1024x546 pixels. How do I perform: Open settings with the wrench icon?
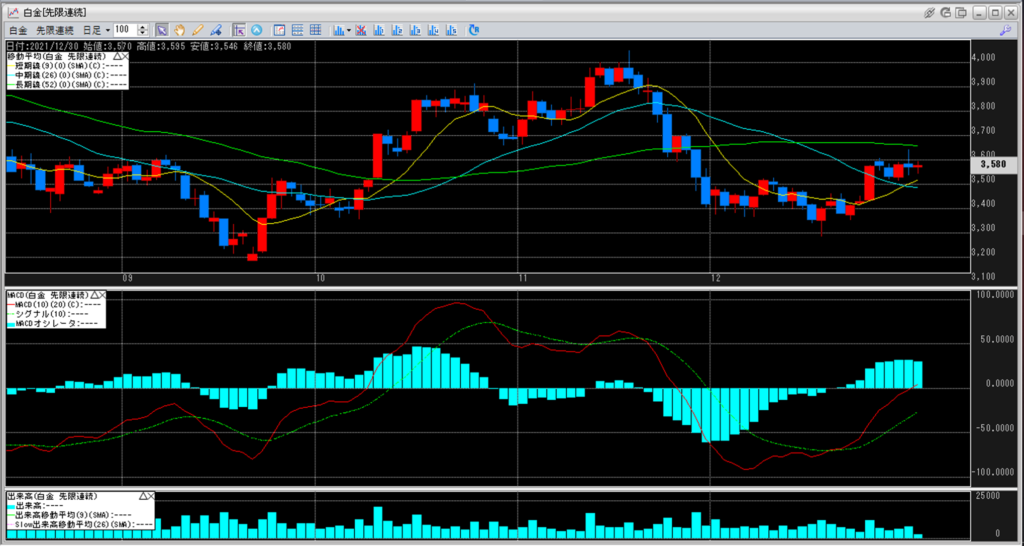[x=1005, y=30]
